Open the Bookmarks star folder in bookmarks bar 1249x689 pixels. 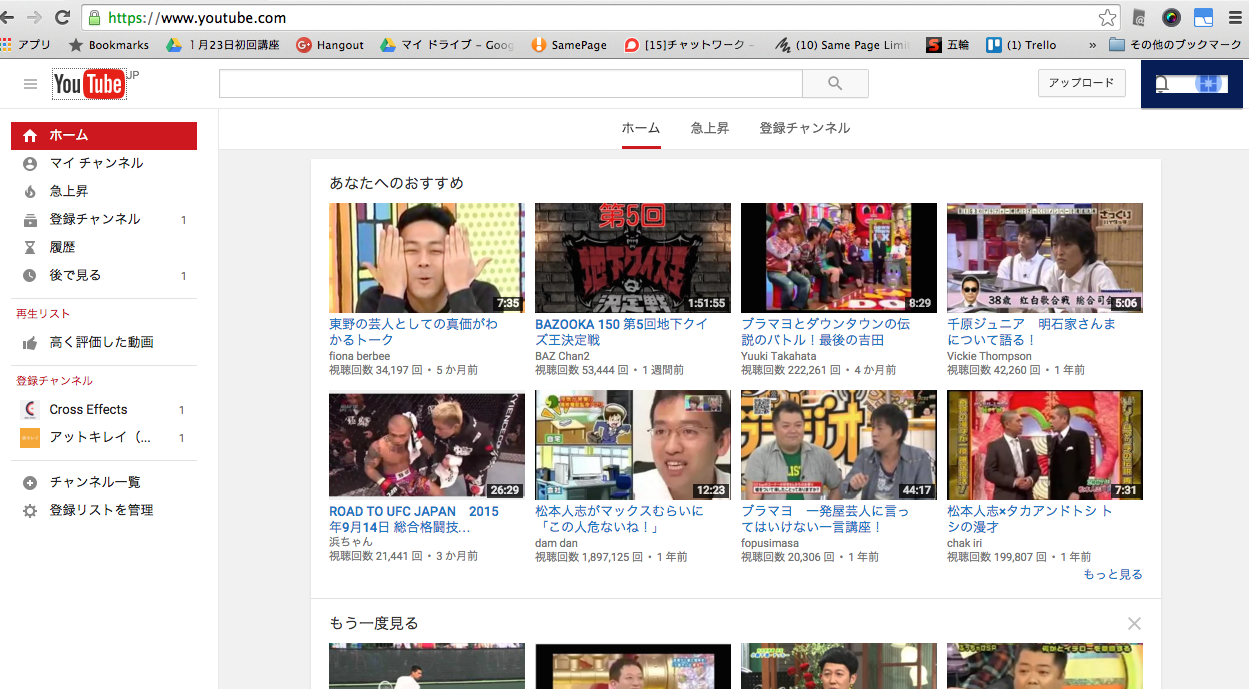coord(109,45)
